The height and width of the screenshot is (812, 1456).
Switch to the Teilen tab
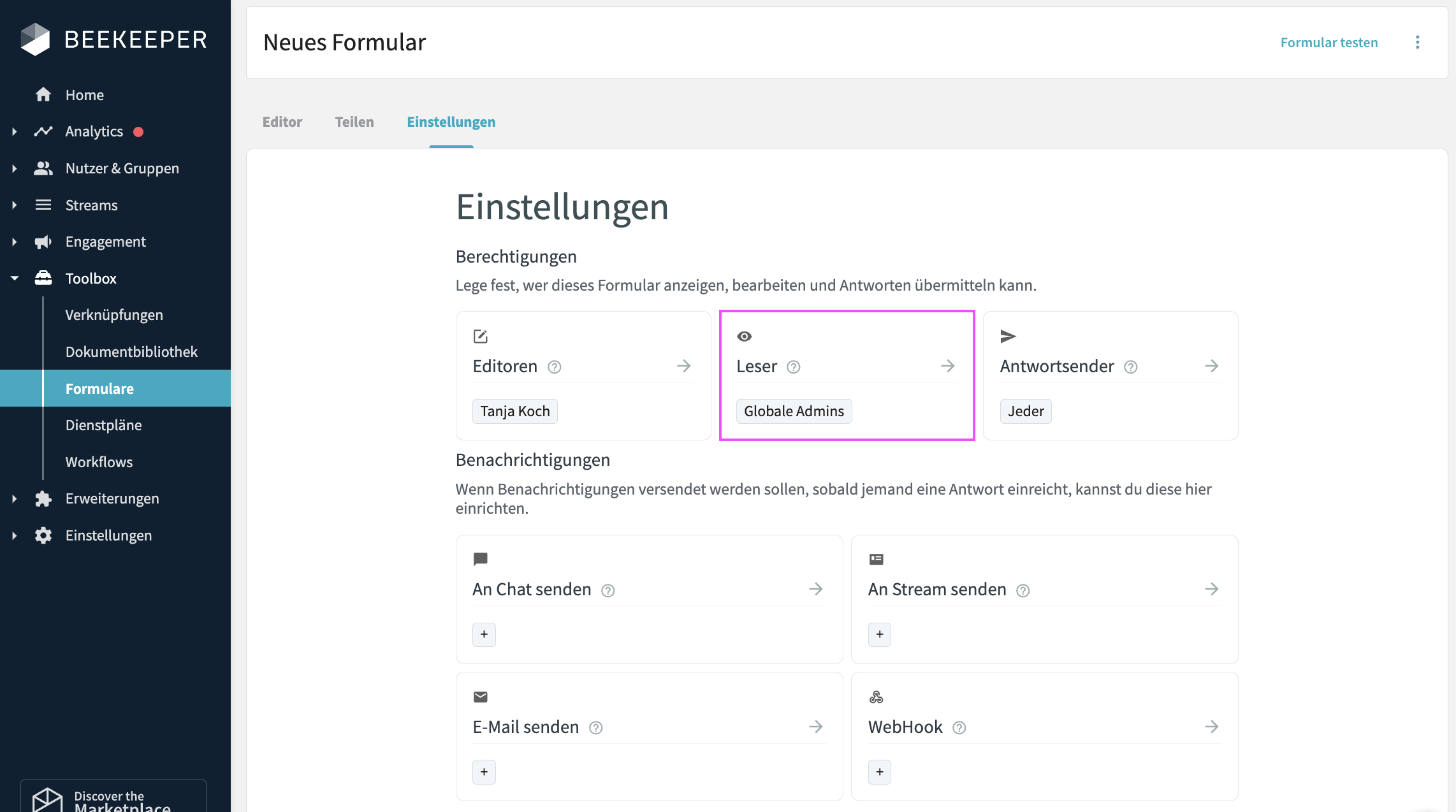tap(354, 122)
